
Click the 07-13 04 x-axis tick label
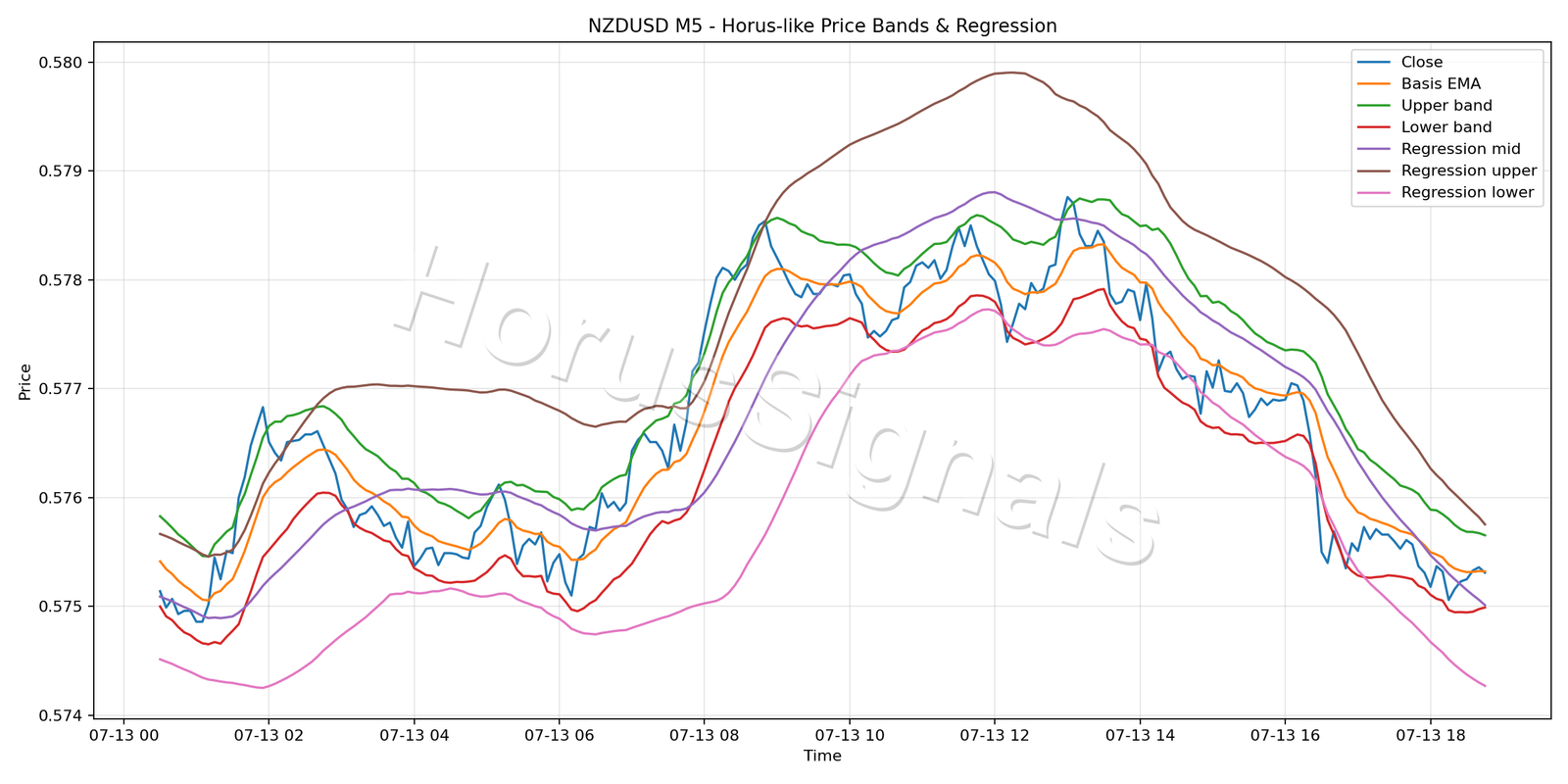pos(414,735)
